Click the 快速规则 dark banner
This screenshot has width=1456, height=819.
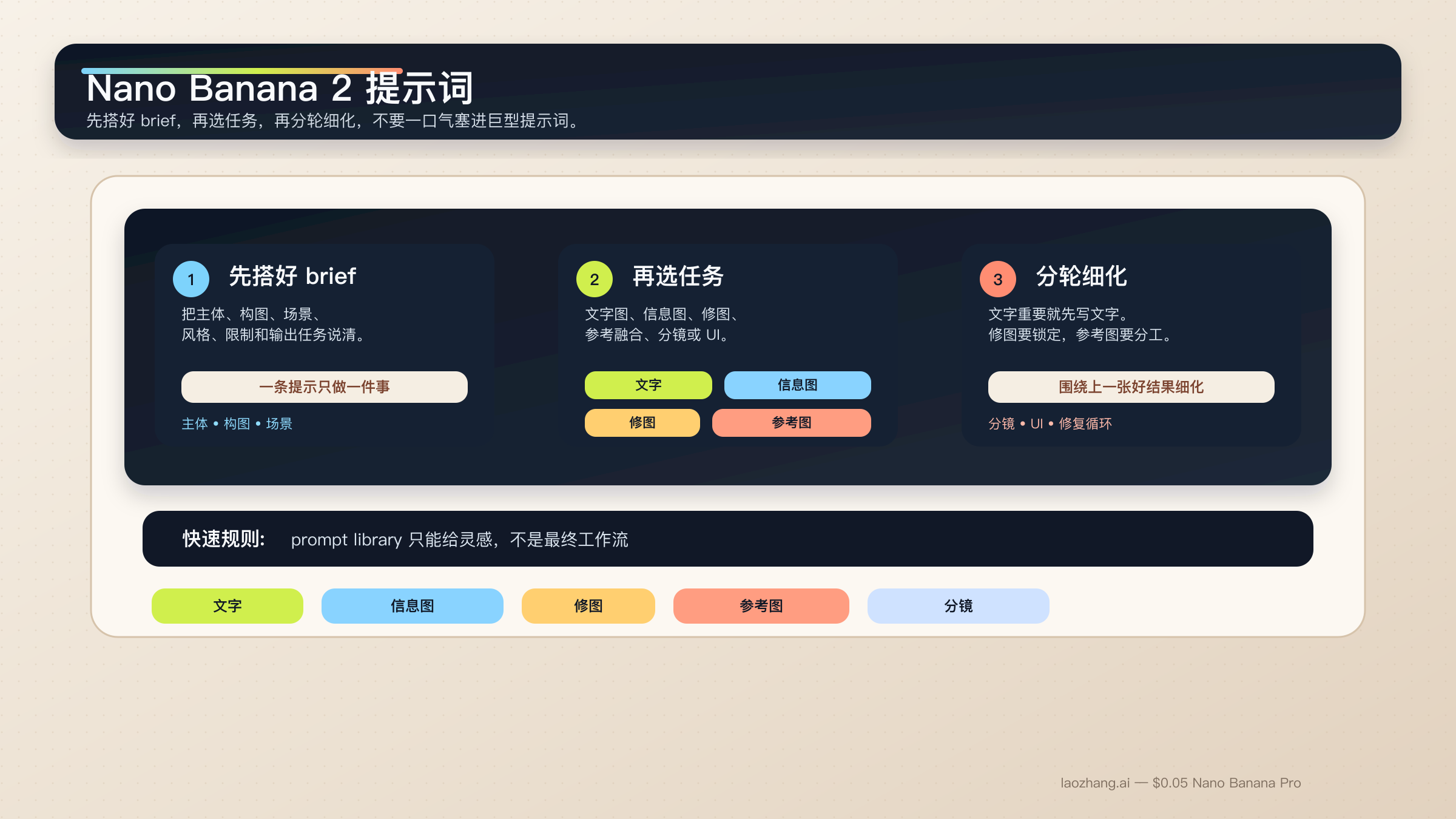tap(728, 539)
